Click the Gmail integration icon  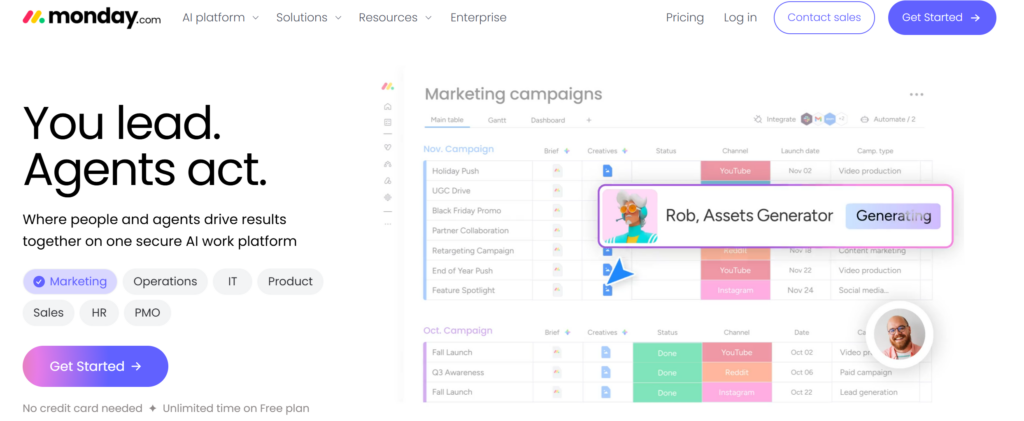point(818,119)
